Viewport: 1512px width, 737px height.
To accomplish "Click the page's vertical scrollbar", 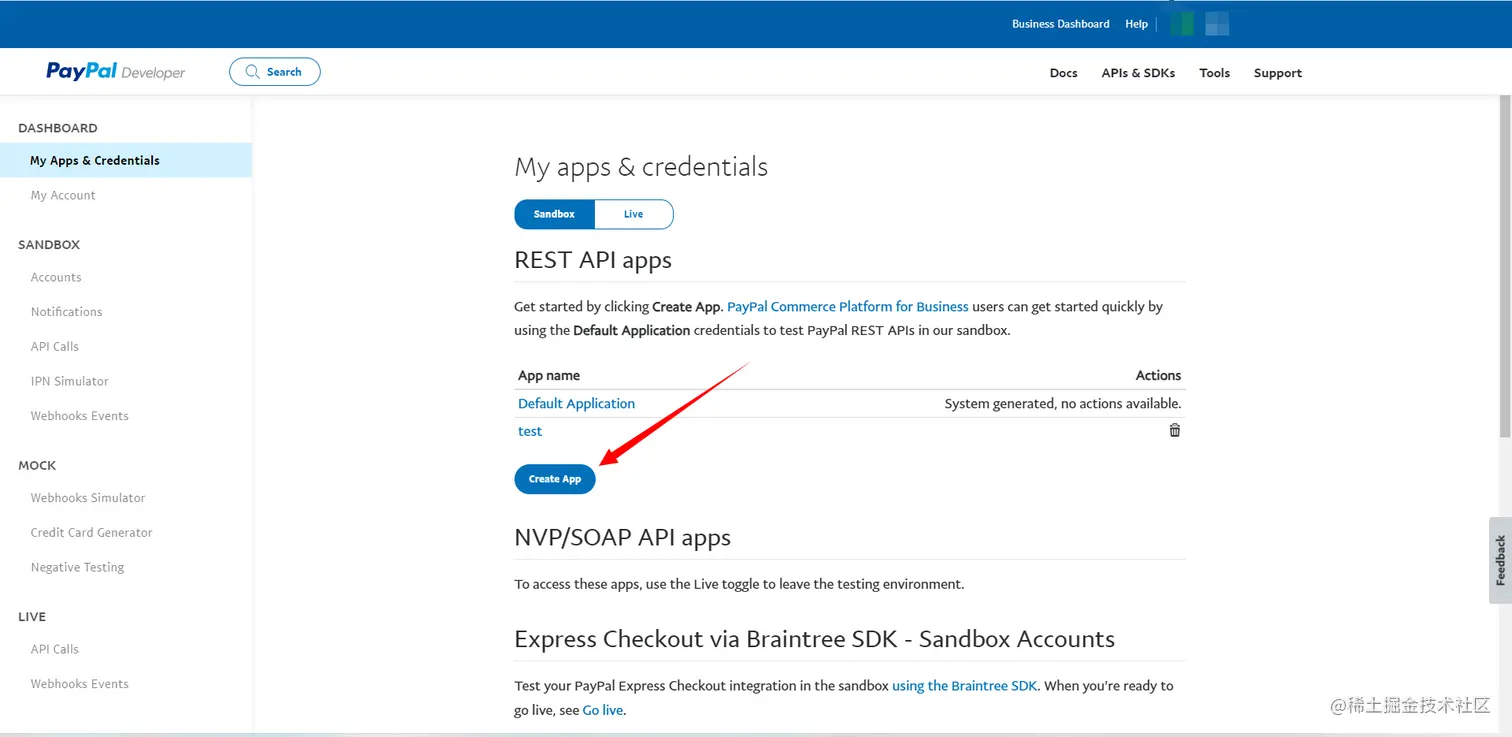I will click(1505, 270).
